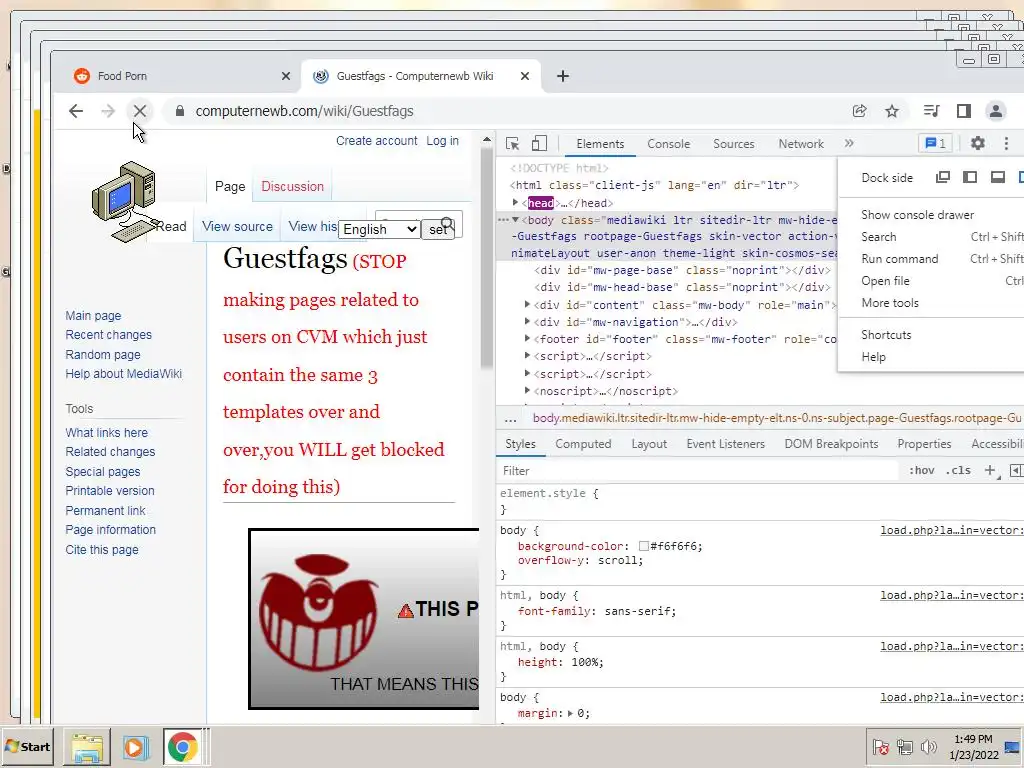
Task: Click the browser forward arrow
Action: tap(108, 111)
